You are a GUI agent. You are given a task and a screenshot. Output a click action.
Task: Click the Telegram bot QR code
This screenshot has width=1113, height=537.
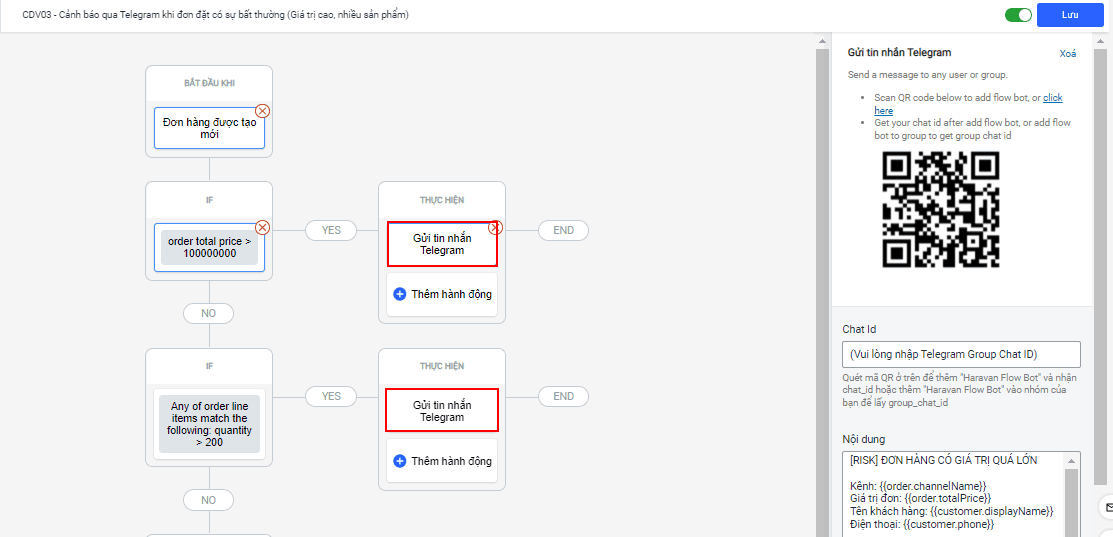(941, 210)
